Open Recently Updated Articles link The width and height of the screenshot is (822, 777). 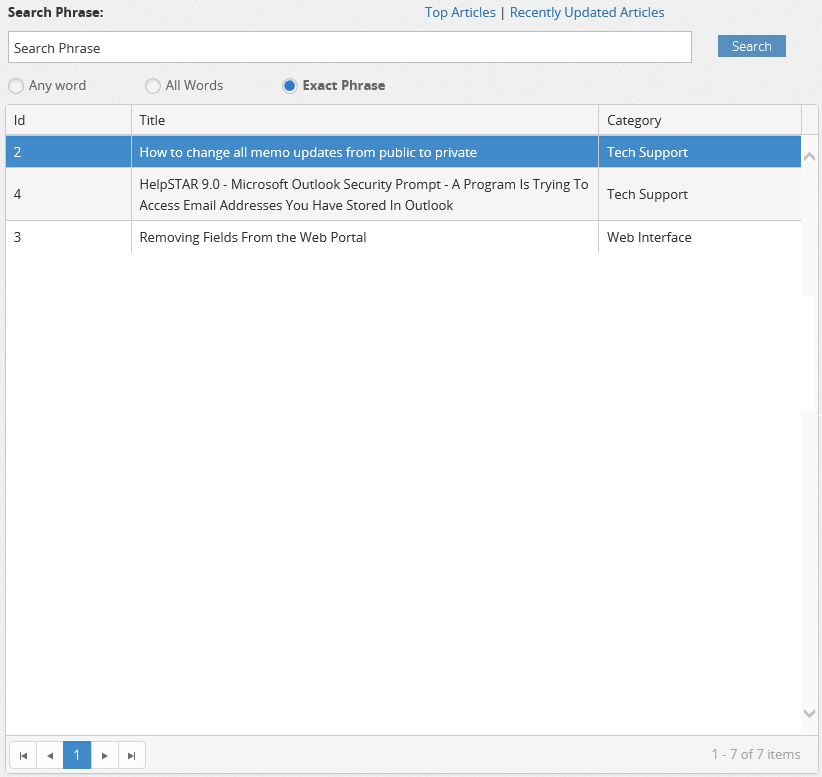(x=587, y=13)
